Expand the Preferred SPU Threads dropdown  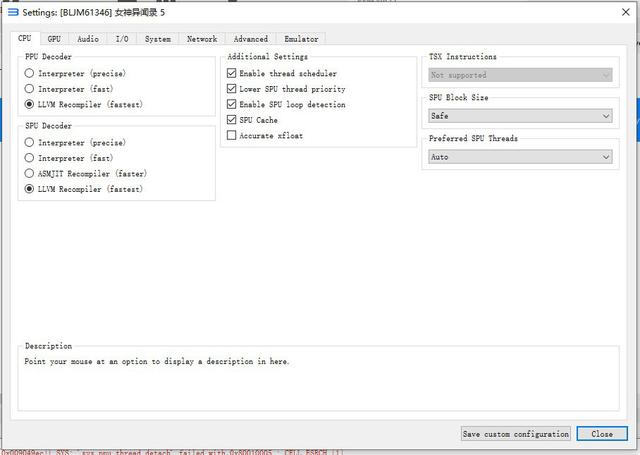(519, 157)
